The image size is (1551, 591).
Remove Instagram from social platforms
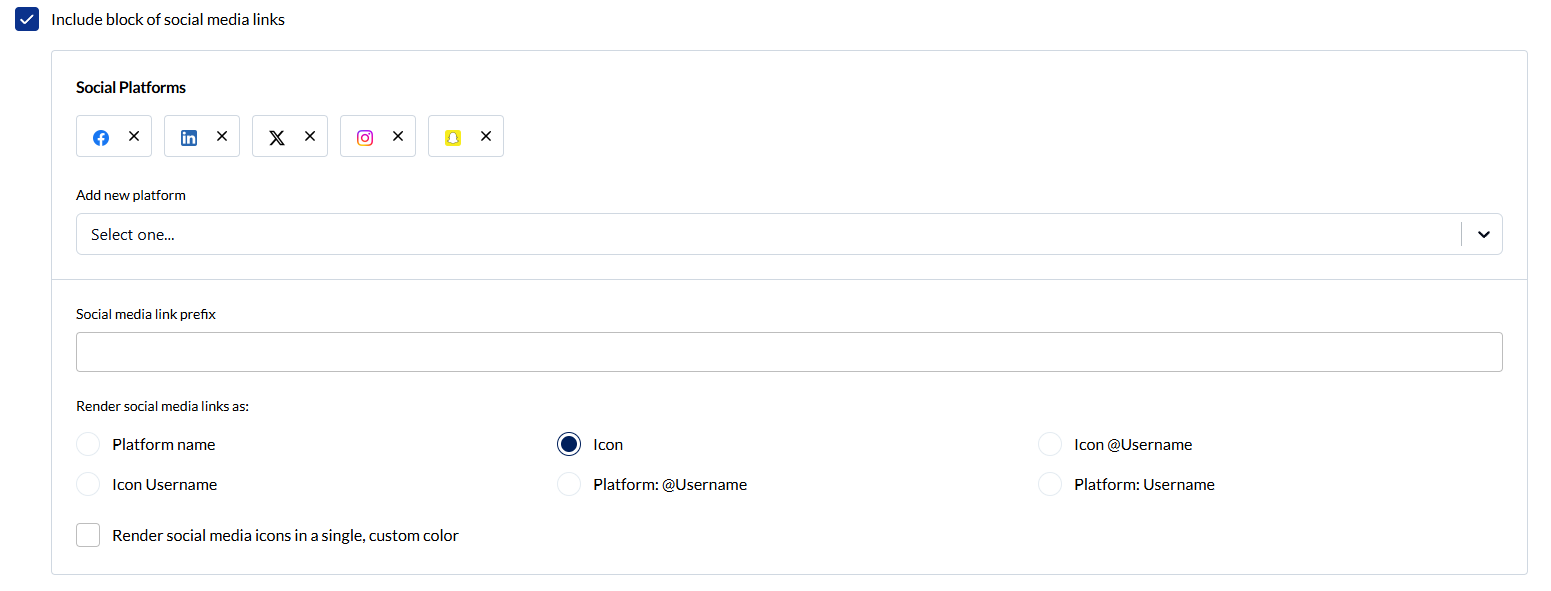(x=398, y=136)
